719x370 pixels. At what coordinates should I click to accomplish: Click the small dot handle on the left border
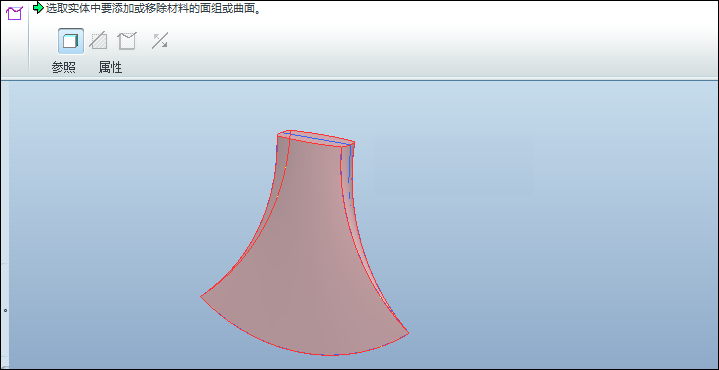6,310
